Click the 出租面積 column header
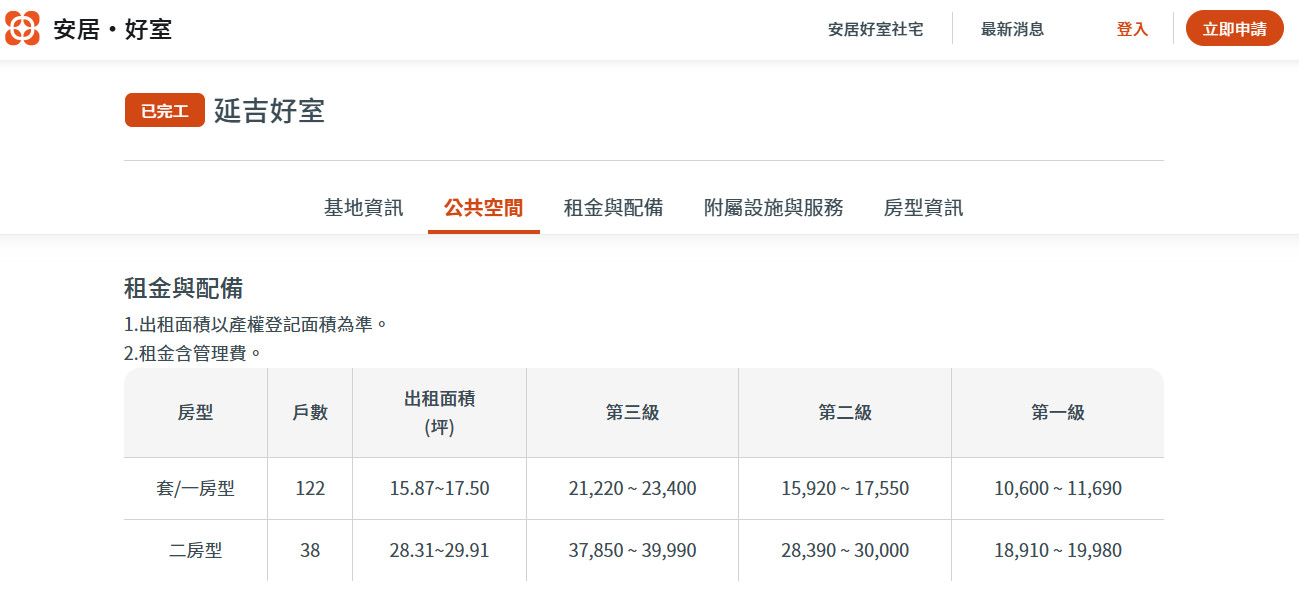This screenshot has width=1299, height=602. [x=439, y=413]
